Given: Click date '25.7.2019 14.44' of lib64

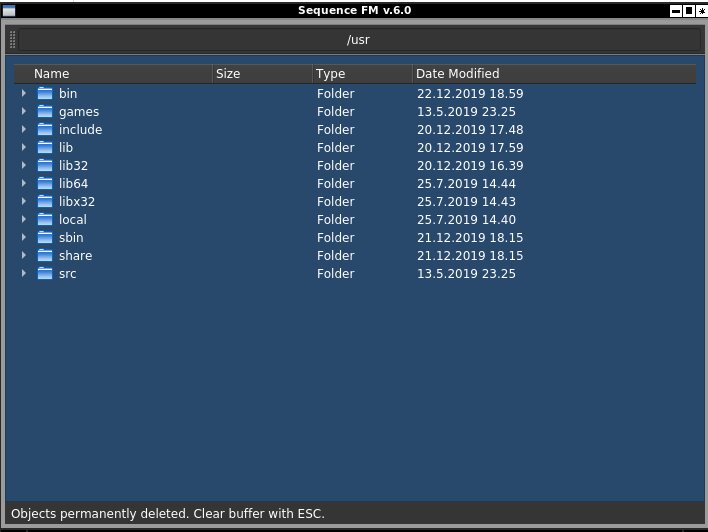Looking at the screenshot, I should point(466,184).
